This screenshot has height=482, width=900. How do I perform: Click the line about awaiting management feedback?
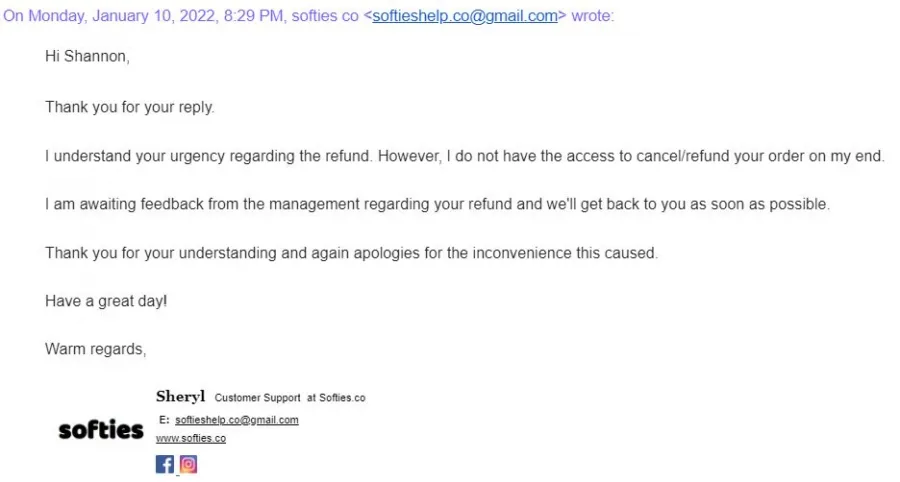(437, 204)
